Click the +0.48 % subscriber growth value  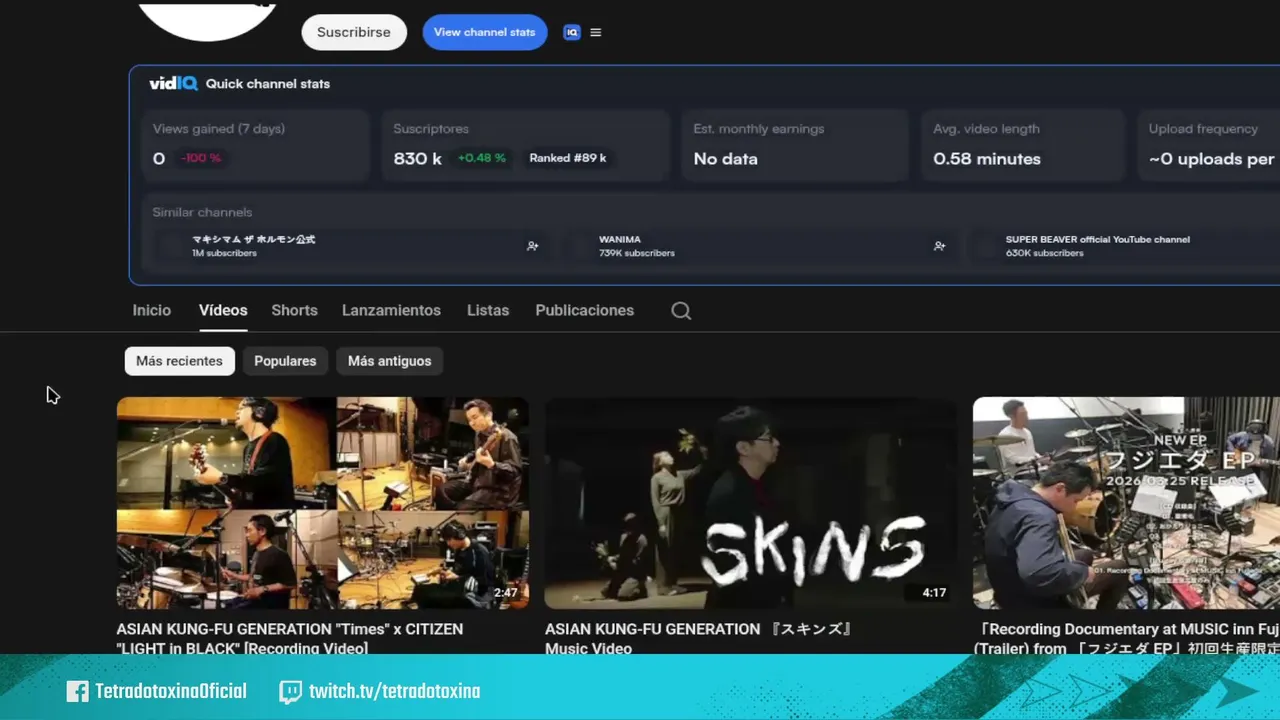pyautogui.click(x=482, y=158)
